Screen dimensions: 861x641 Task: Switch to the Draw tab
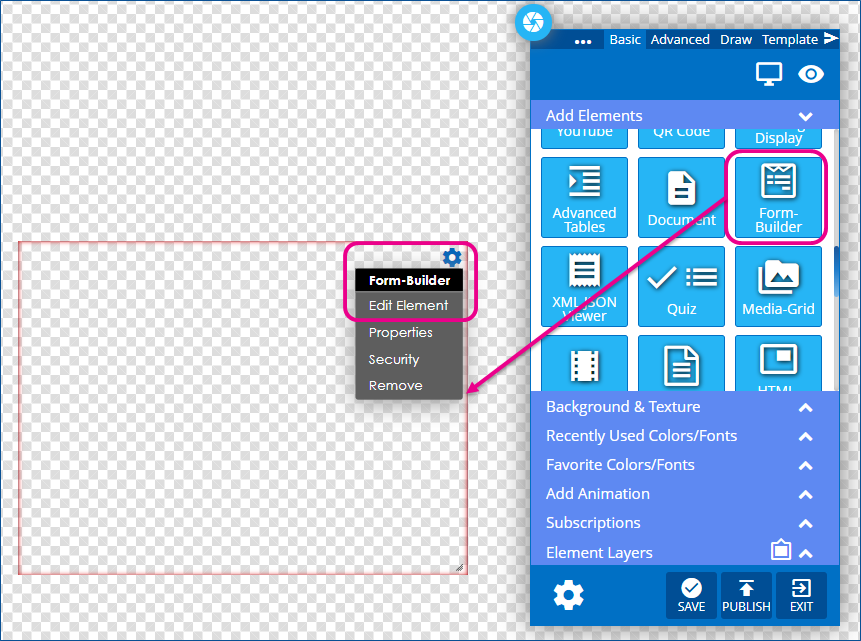(736, 40)
